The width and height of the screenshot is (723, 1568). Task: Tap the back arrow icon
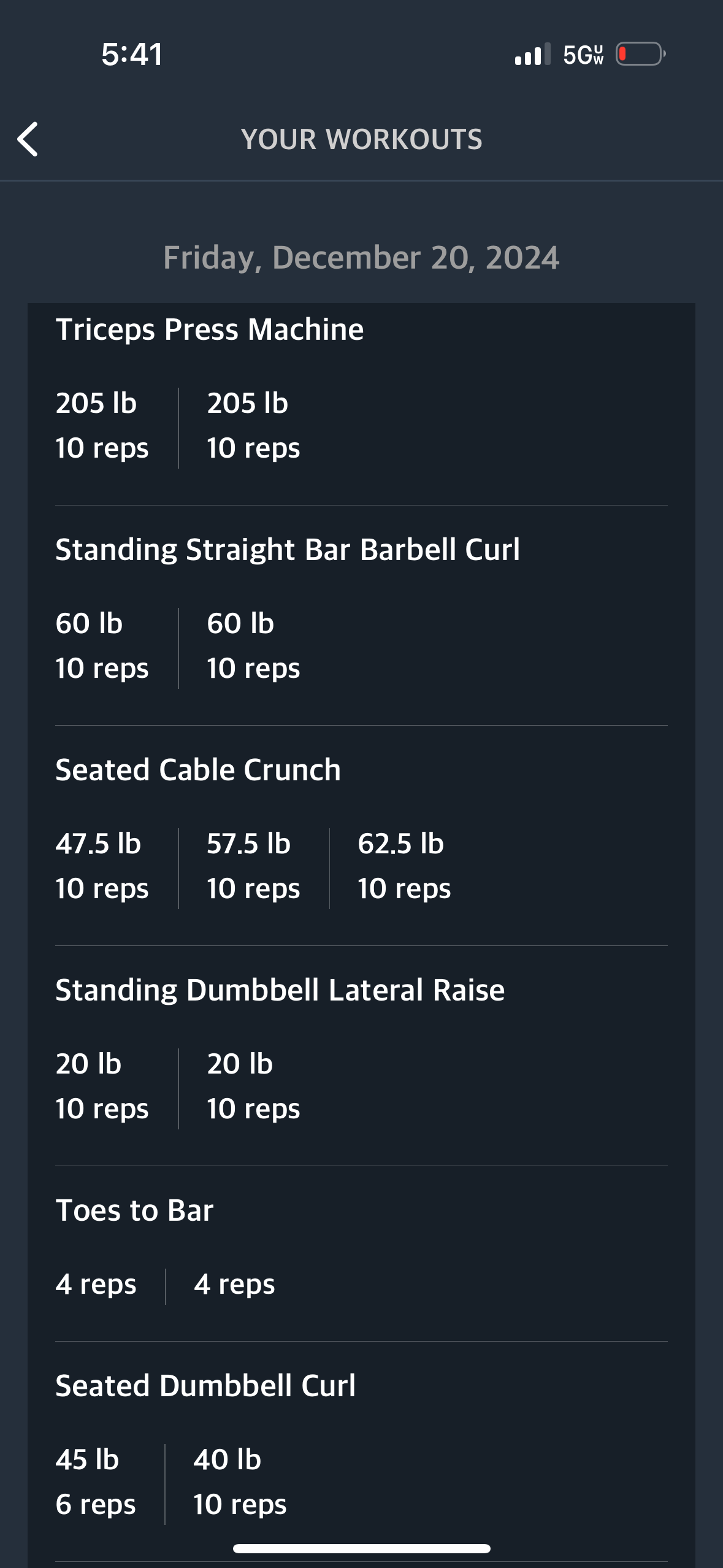tap(28, 139)
